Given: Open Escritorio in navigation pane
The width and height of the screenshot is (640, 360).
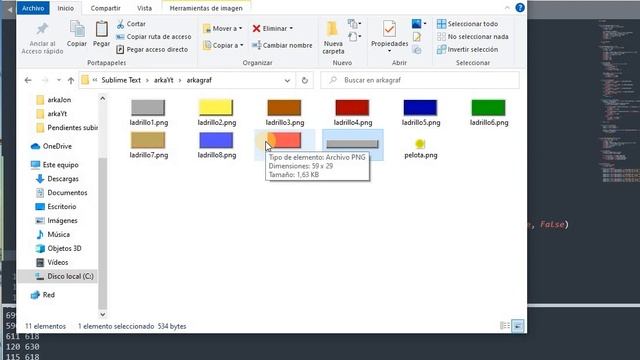Looking at the screenshot, I should tap(56, 207).
